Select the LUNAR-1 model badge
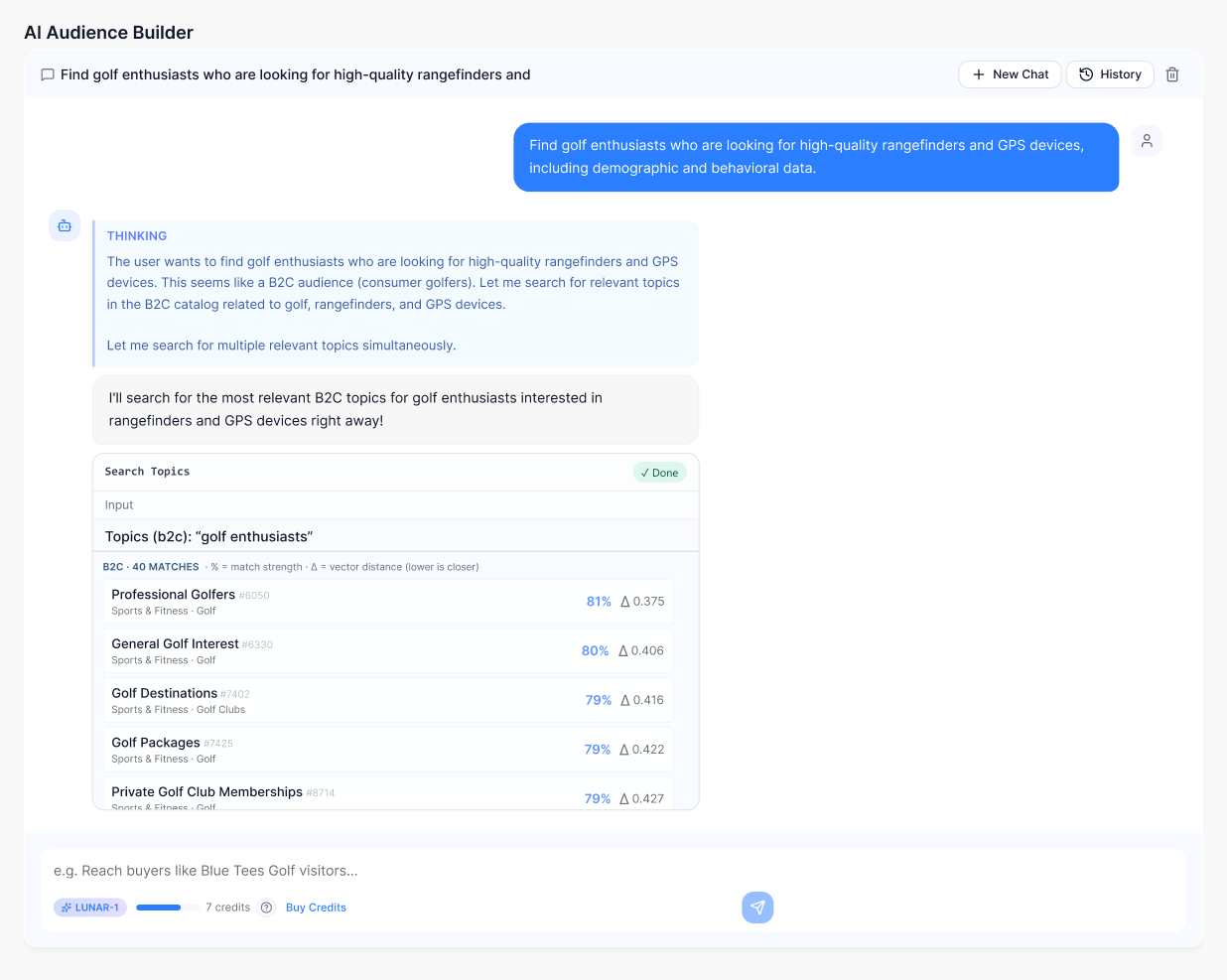 (x=90, y=908)
